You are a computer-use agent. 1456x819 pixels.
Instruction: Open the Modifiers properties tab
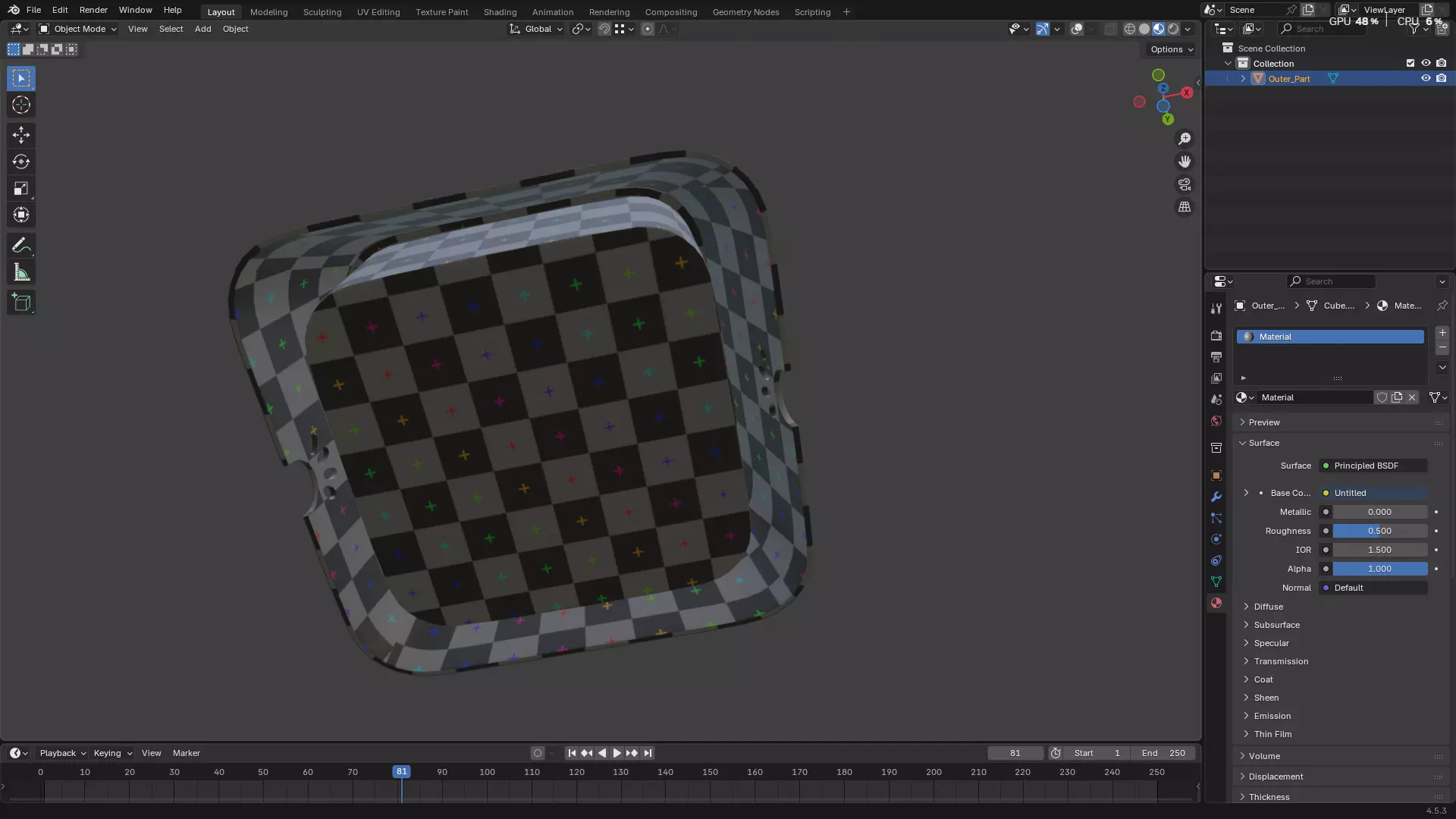(x=1216, y=497)
